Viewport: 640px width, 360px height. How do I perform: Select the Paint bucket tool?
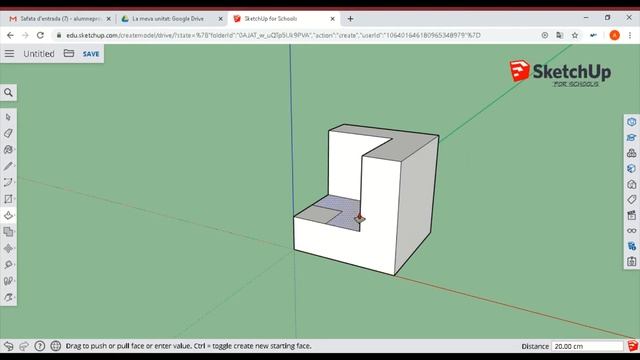(x=8, y=150)
